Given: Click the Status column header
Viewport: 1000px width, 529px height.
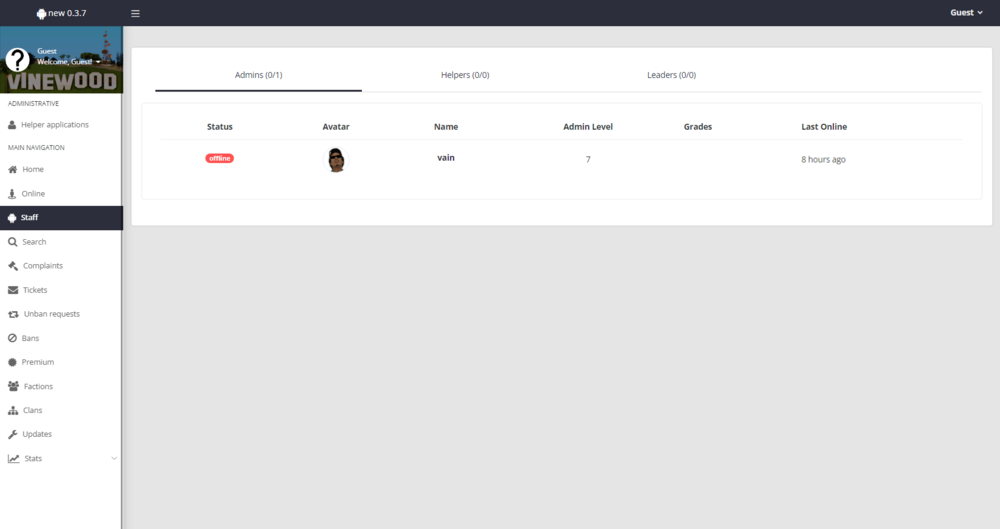Looking at the screenshot, I should [x=219, y=127].
